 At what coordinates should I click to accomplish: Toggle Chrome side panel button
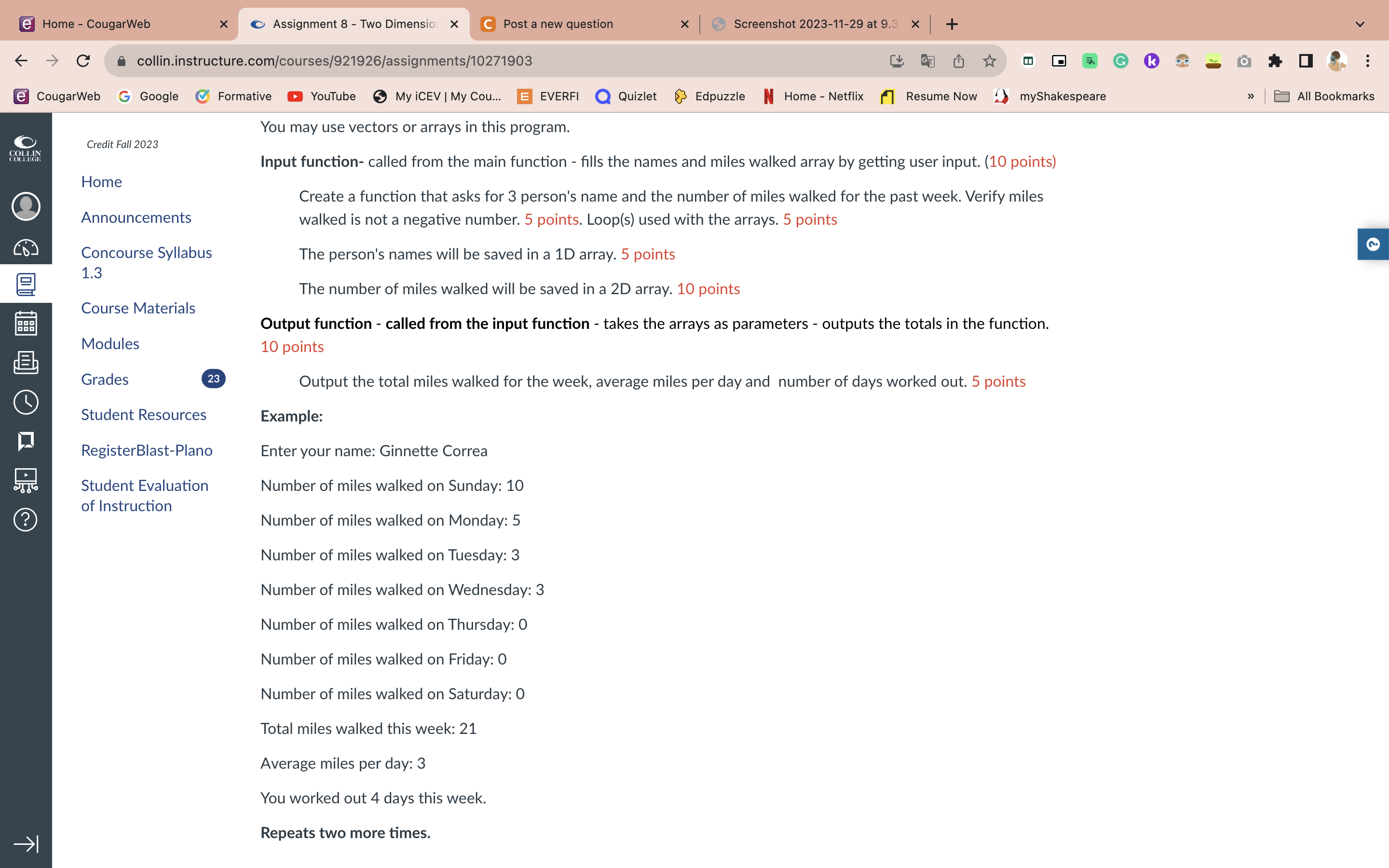[1306, 61]
